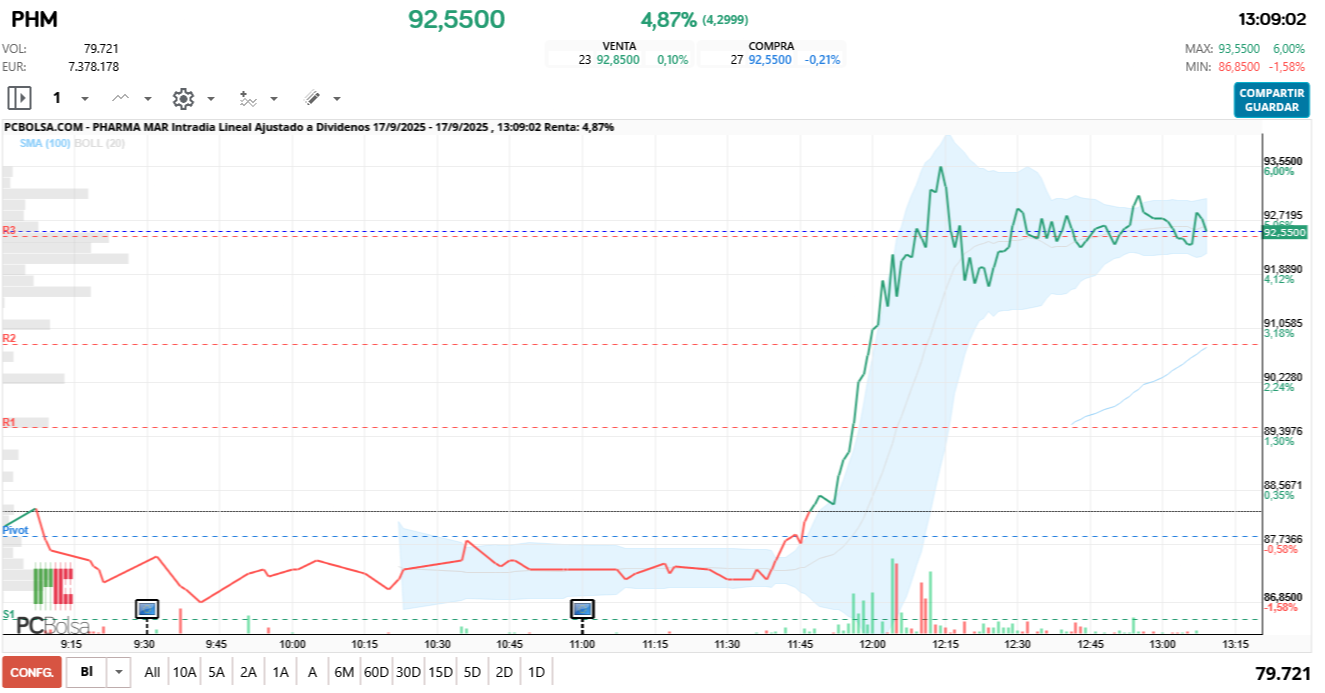Expand the chart type dropdown arrow
Screen dimensions: 1325x693
click(x=148, y=99)
